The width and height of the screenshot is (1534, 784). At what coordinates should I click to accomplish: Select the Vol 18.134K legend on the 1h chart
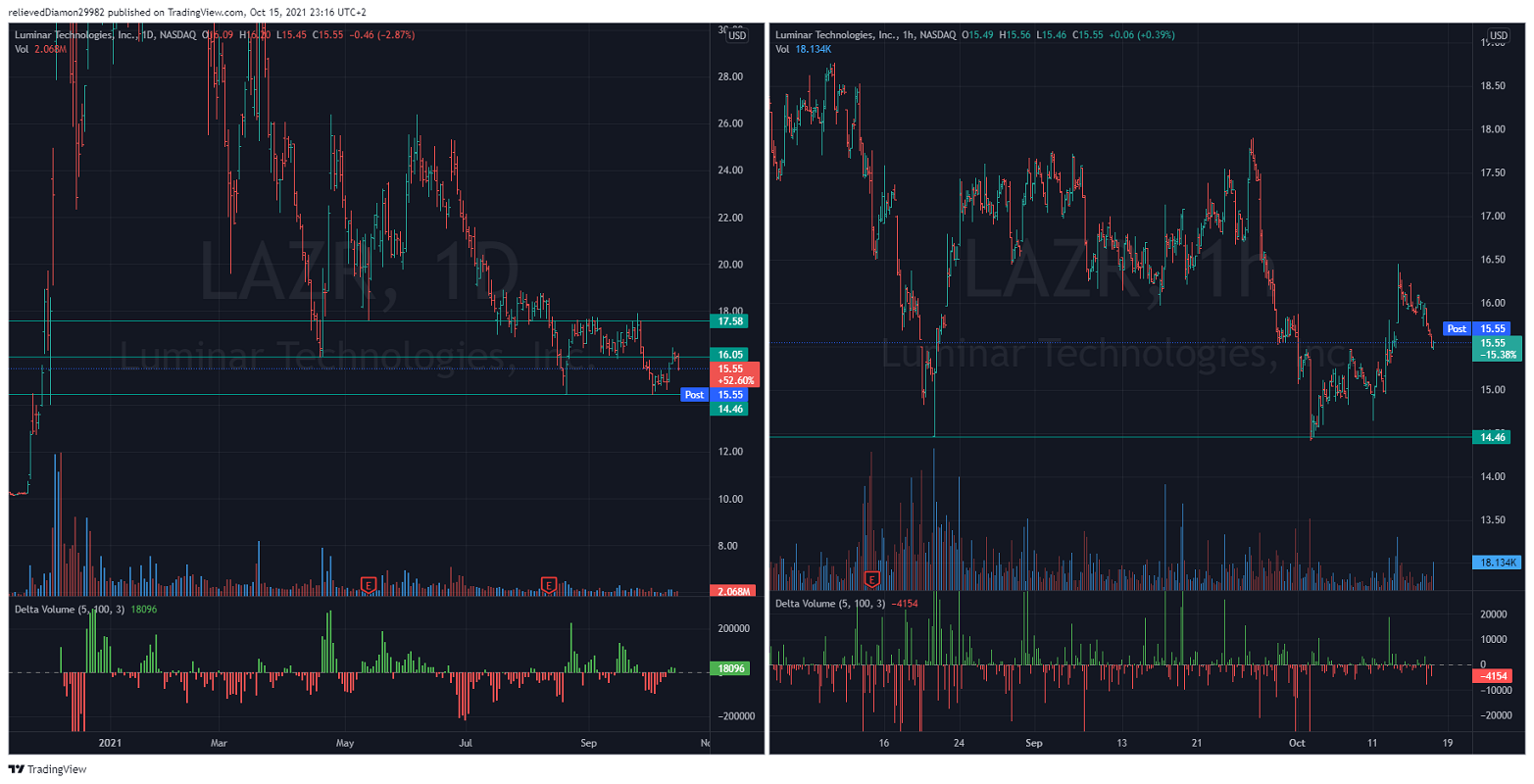pyautogui.click(x=804, y=49)
